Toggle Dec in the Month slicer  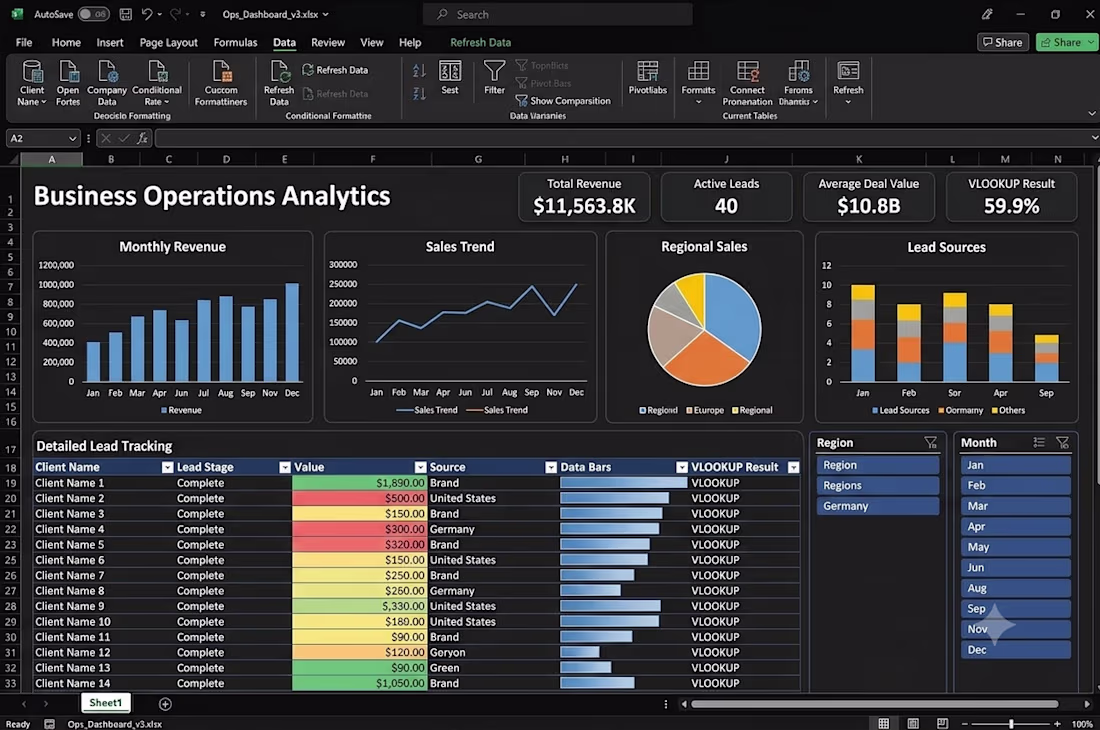[x=1016, y=649]
